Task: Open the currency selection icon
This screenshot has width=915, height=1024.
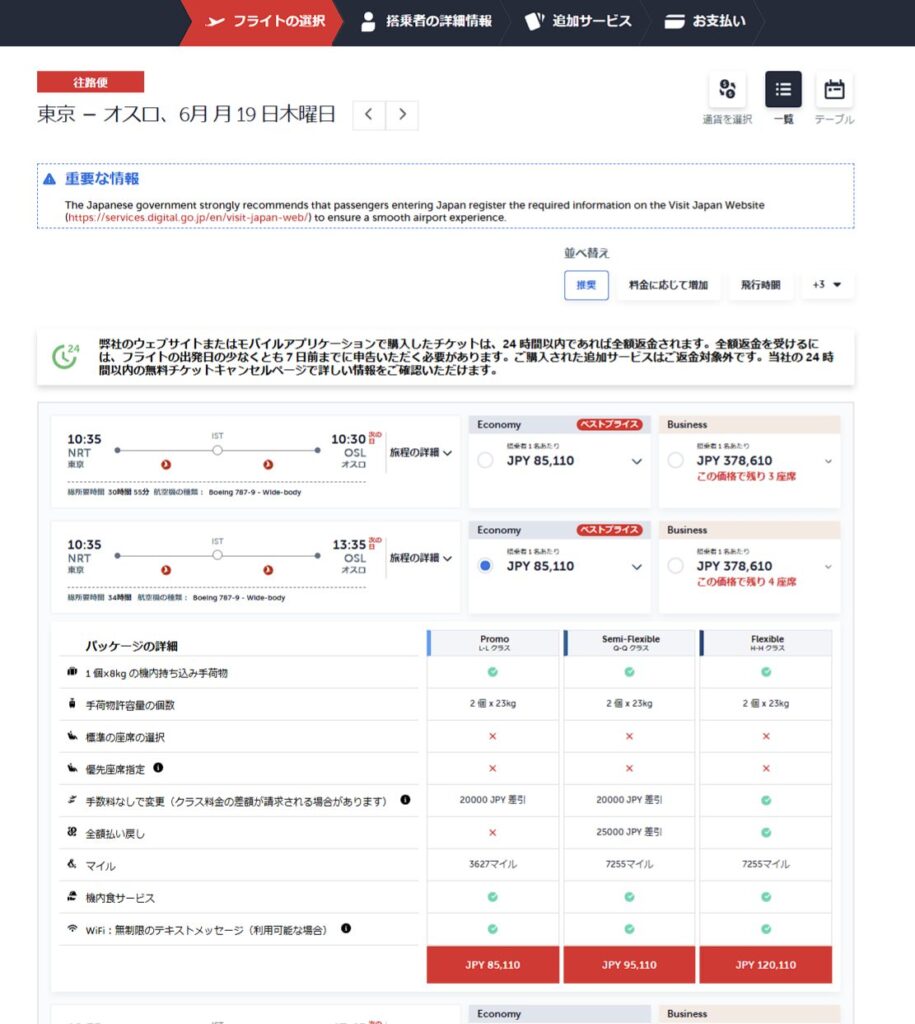Action: (x=727, y=91)
